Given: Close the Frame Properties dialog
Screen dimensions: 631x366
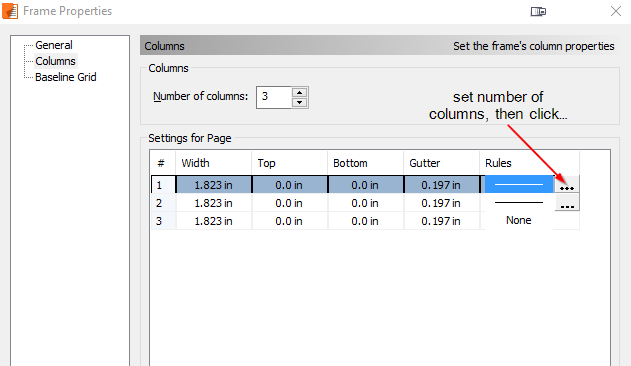Looking at the screenshot, I should [x=616, y=11].
